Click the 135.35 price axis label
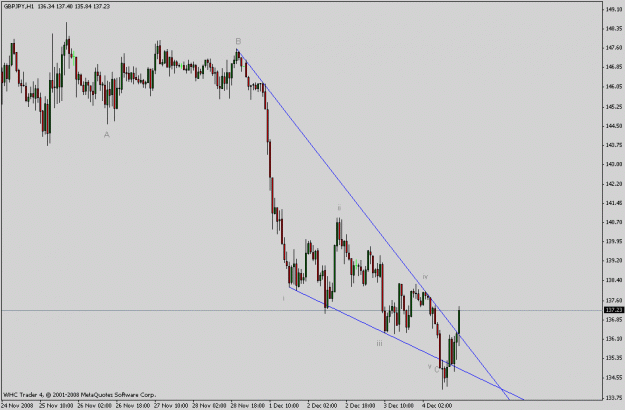 [614, 357]
